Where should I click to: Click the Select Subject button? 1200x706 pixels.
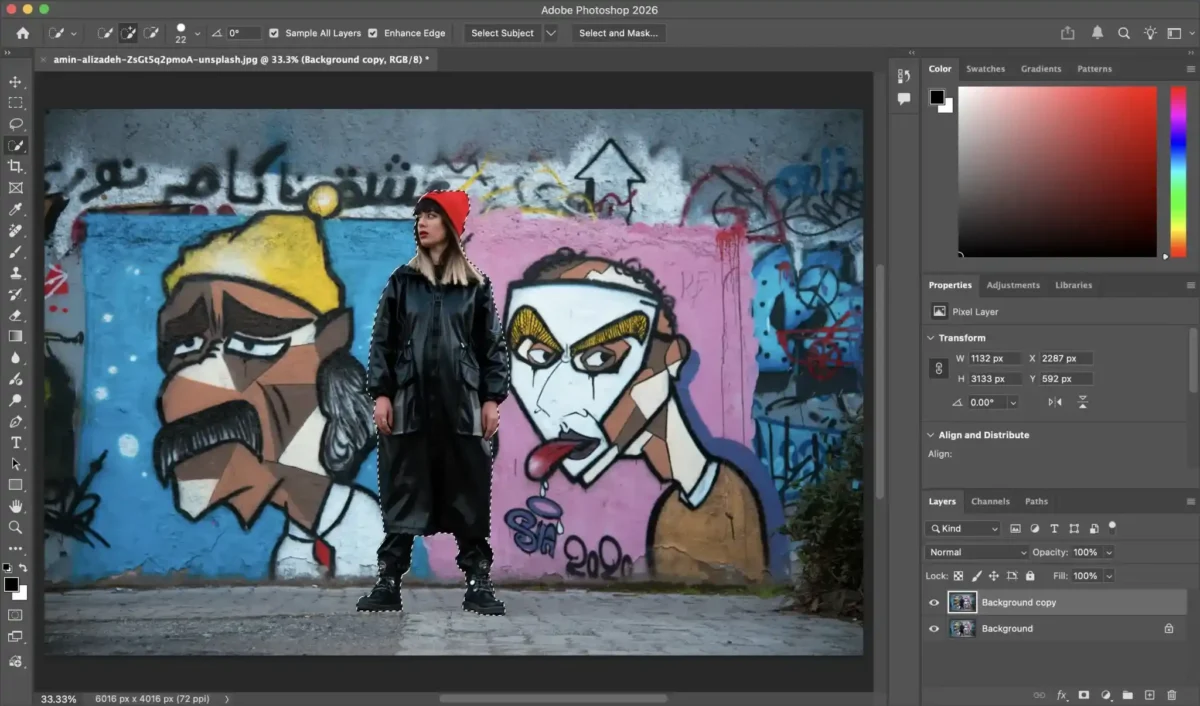(502, 33)
